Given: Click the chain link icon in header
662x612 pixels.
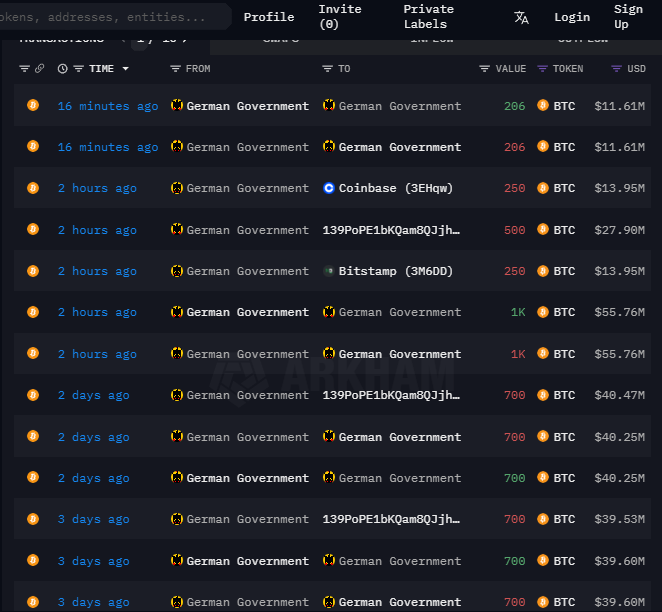Looking at the screenshot, I should click(x=39, y=68).
